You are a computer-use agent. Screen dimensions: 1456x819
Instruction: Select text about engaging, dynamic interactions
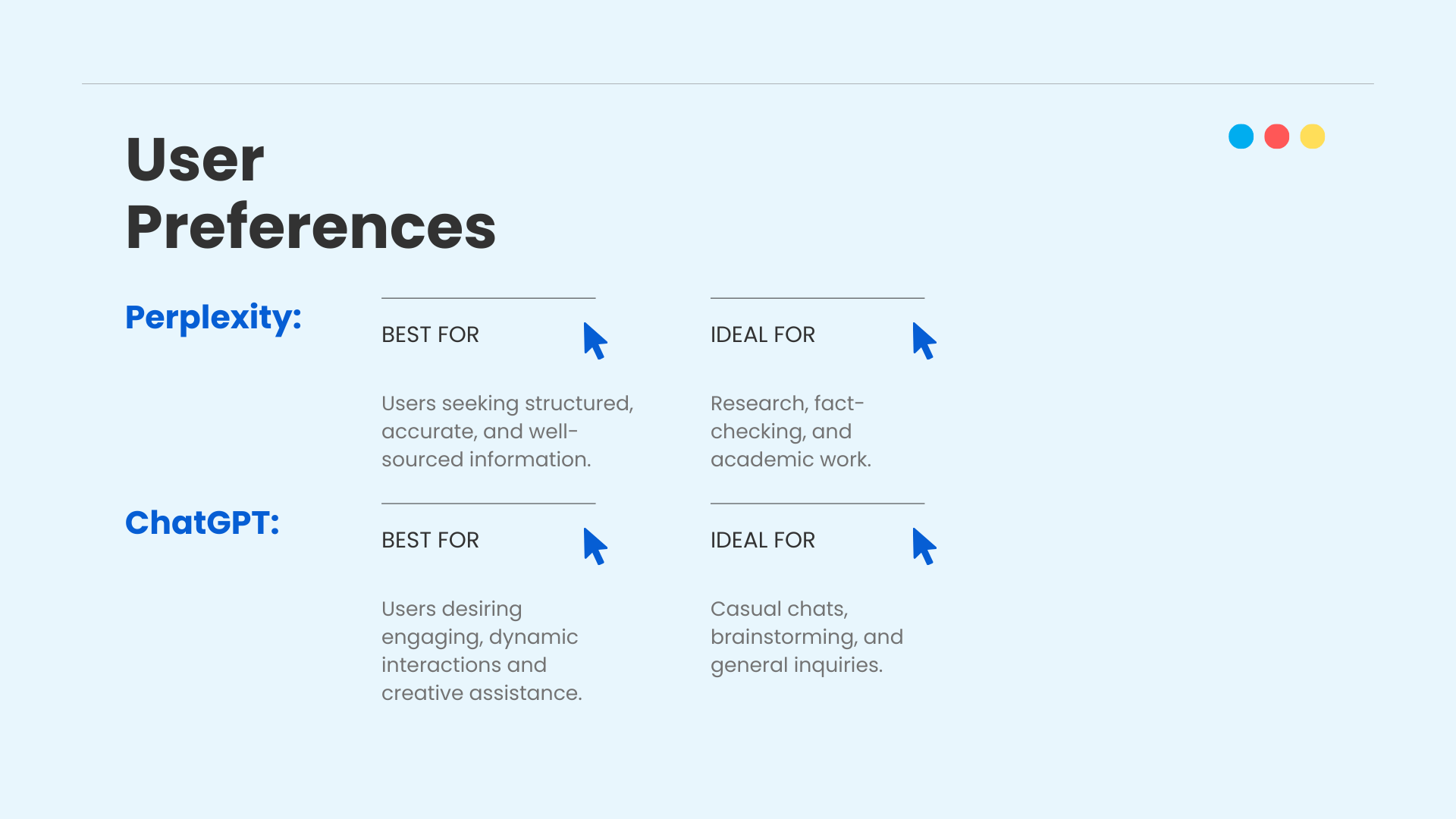[482, 650]
